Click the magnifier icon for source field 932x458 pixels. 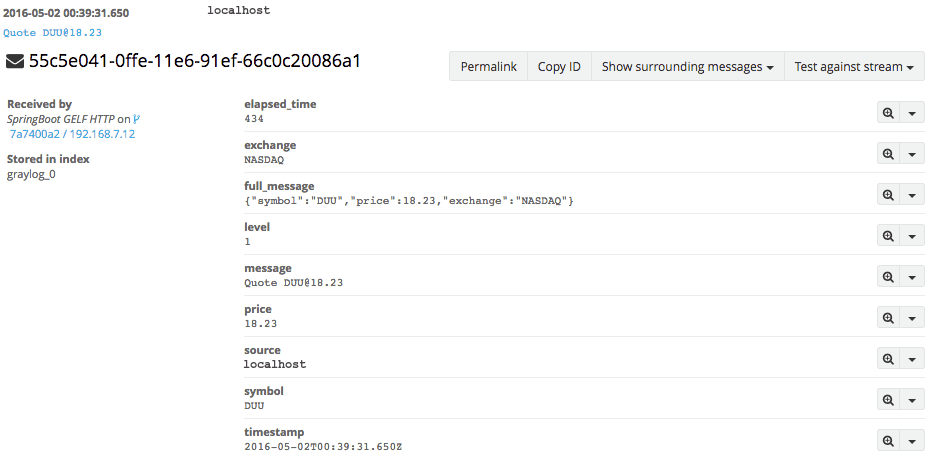888,359
